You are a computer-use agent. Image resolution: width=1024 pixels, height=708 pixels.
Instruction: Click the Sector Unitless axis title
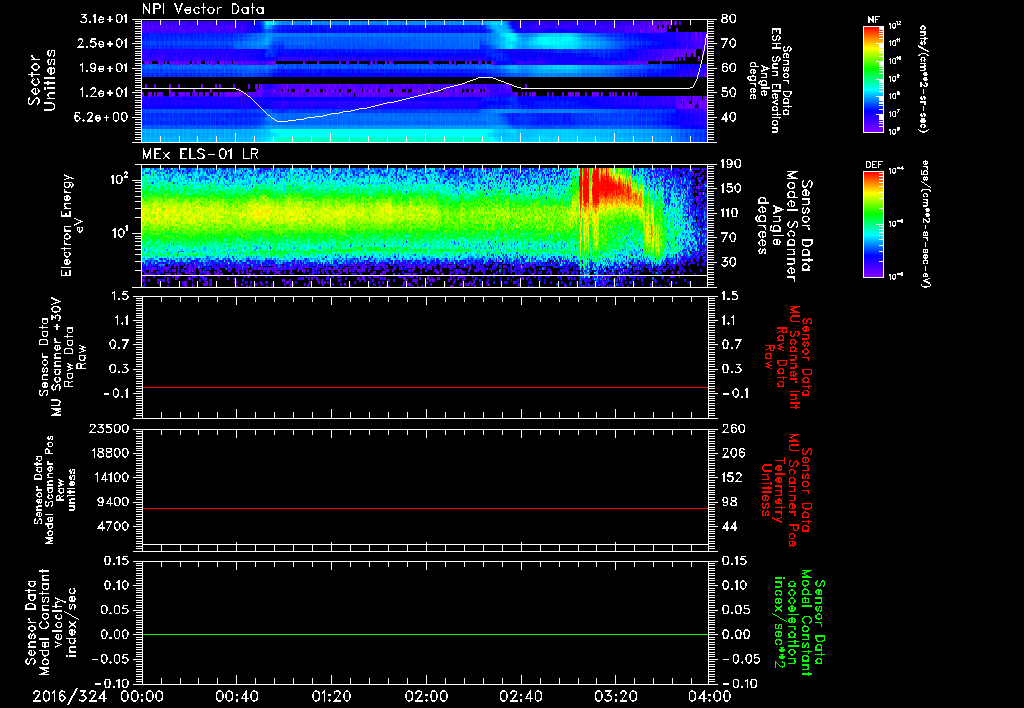(42, 80)
